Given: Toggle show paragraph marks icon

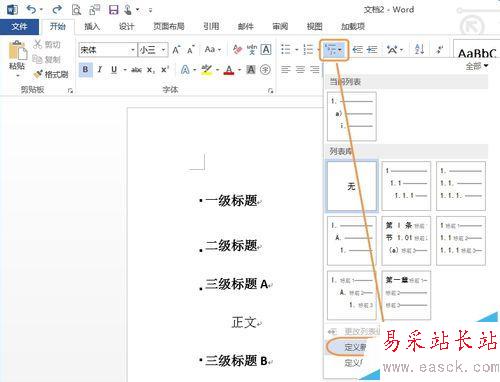Looking at the screenshot, I should click(x=440, y=50).
